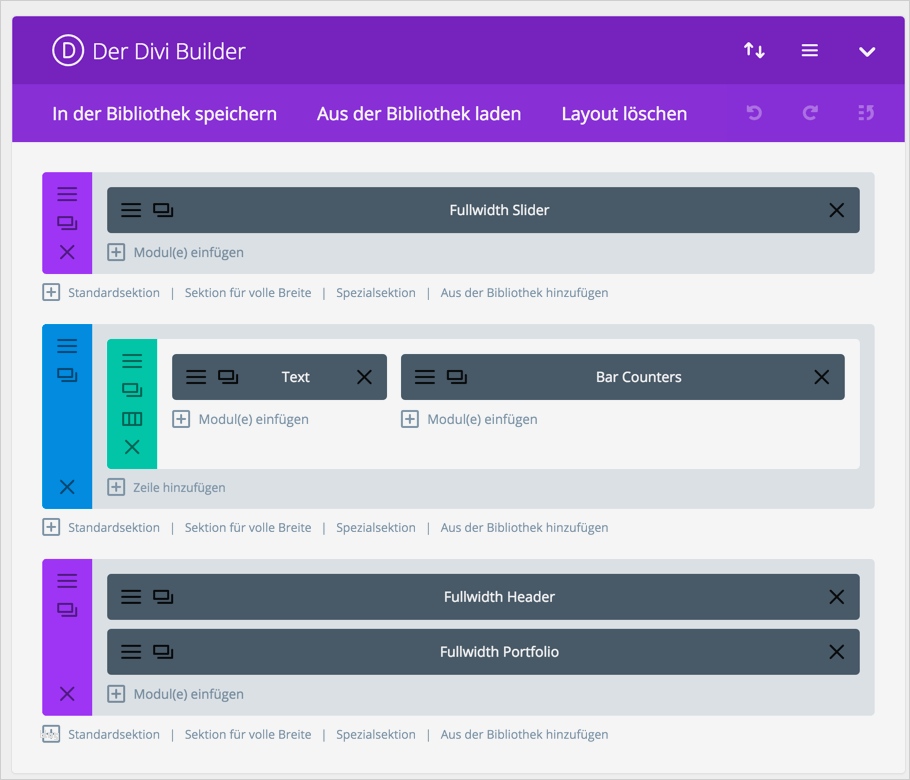The image size is (910, 780).
Task: Delete the Fullwidth Header module
Action: coord(836,597)
